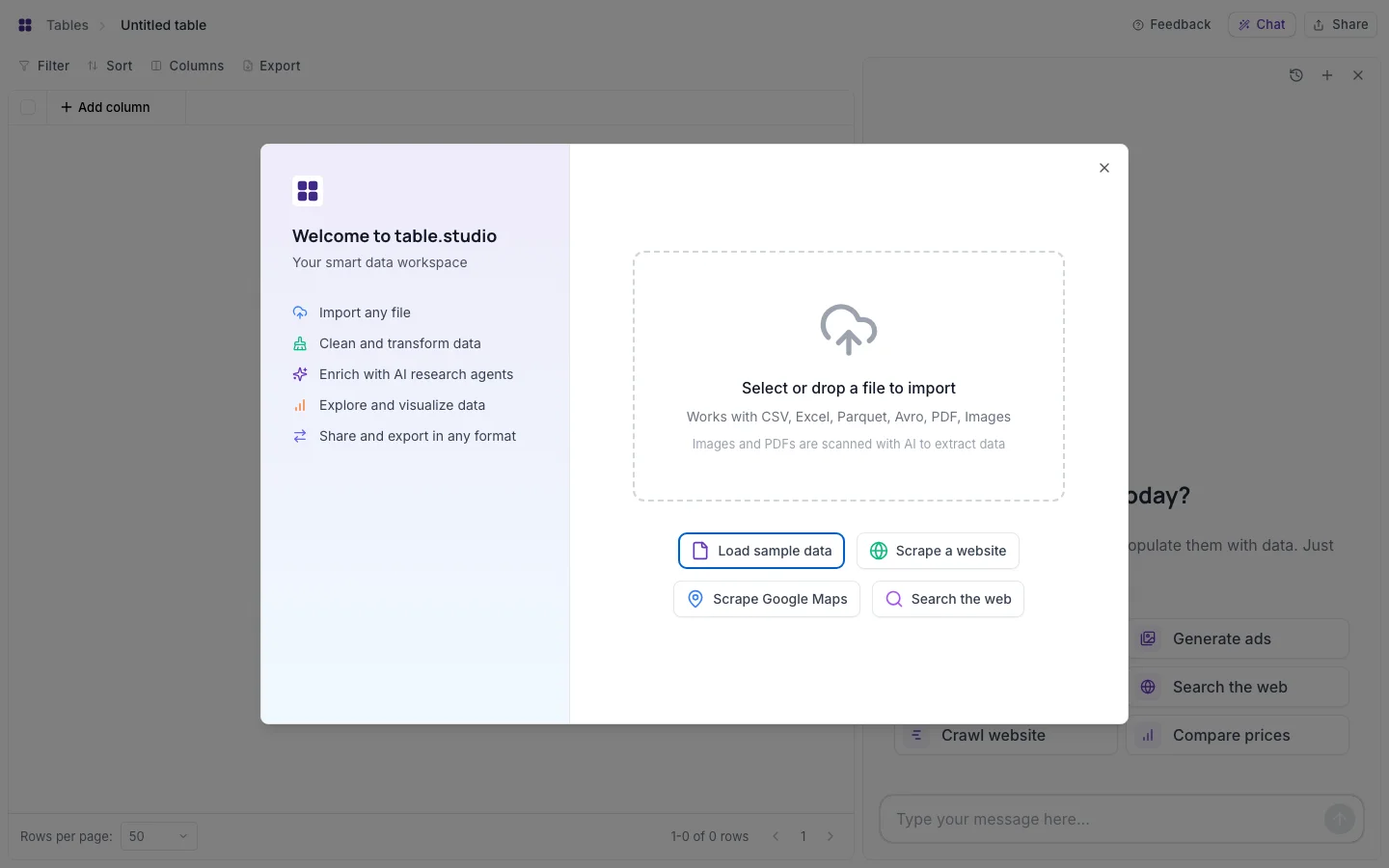Click the Columns layout icon
Screen dimensions: 1389x868
click(x=156, y=66)
